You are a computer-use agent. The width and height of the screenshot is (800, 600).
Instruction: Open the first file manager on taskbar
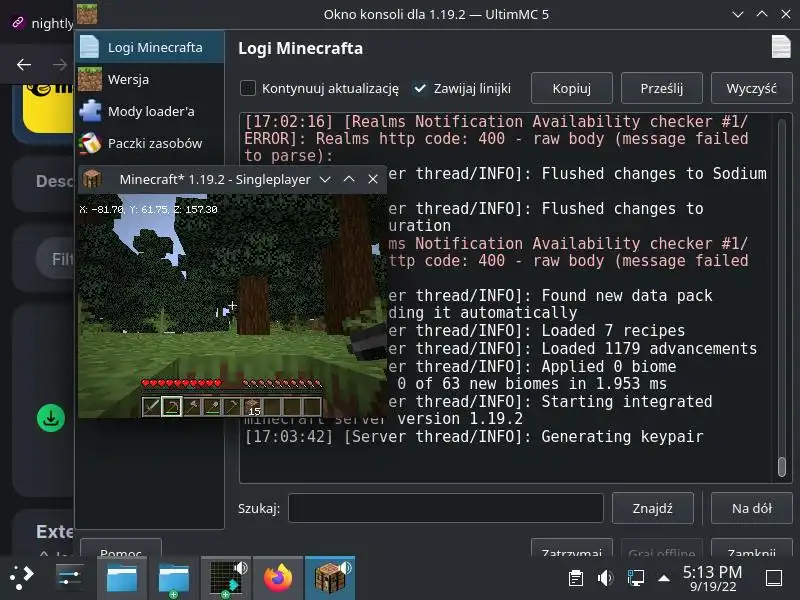(122, 578)
